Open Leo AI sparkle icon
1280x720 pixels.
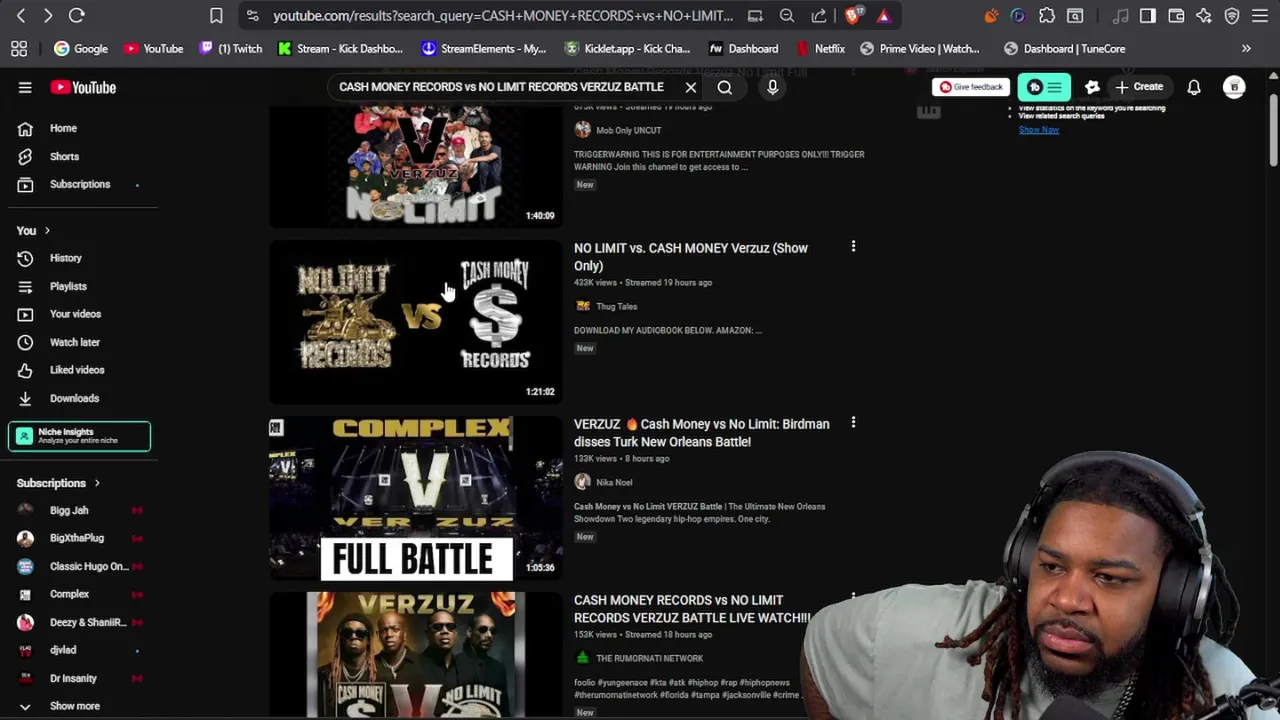pos(1204,16)
